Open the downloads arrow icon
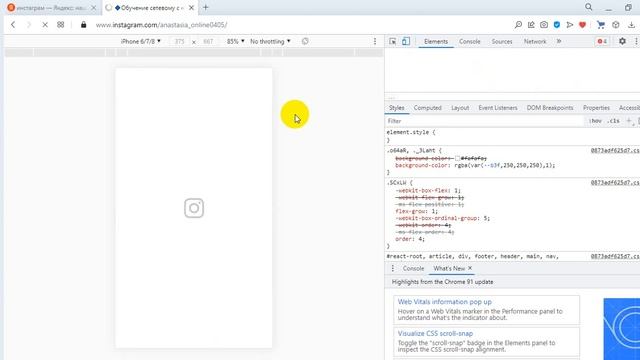Viewport: 640px width, 360px height. [x=631, y=25]
